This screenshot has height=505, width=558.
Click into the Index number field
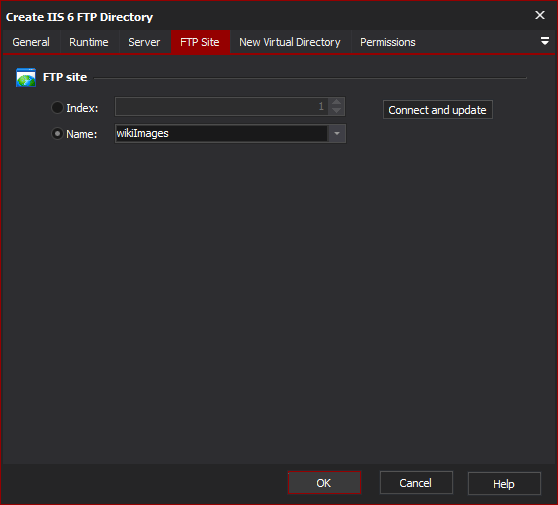222,106
